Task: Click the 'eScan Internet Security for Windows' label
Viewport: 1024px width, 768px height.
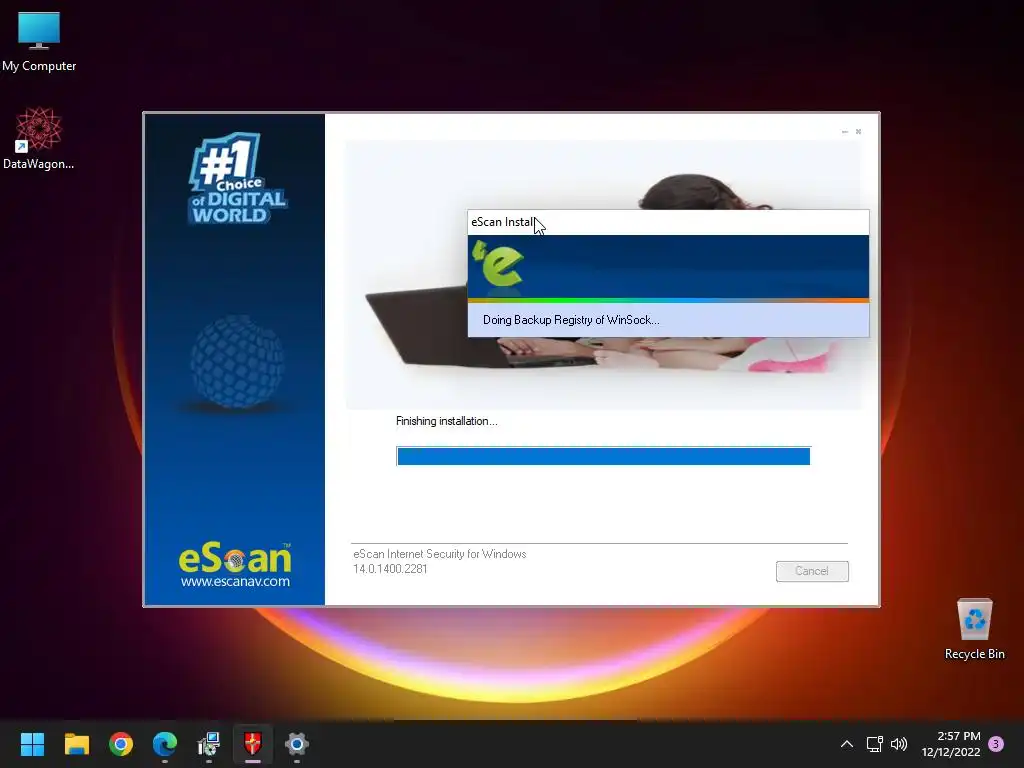Action: [x=440, y=554]
